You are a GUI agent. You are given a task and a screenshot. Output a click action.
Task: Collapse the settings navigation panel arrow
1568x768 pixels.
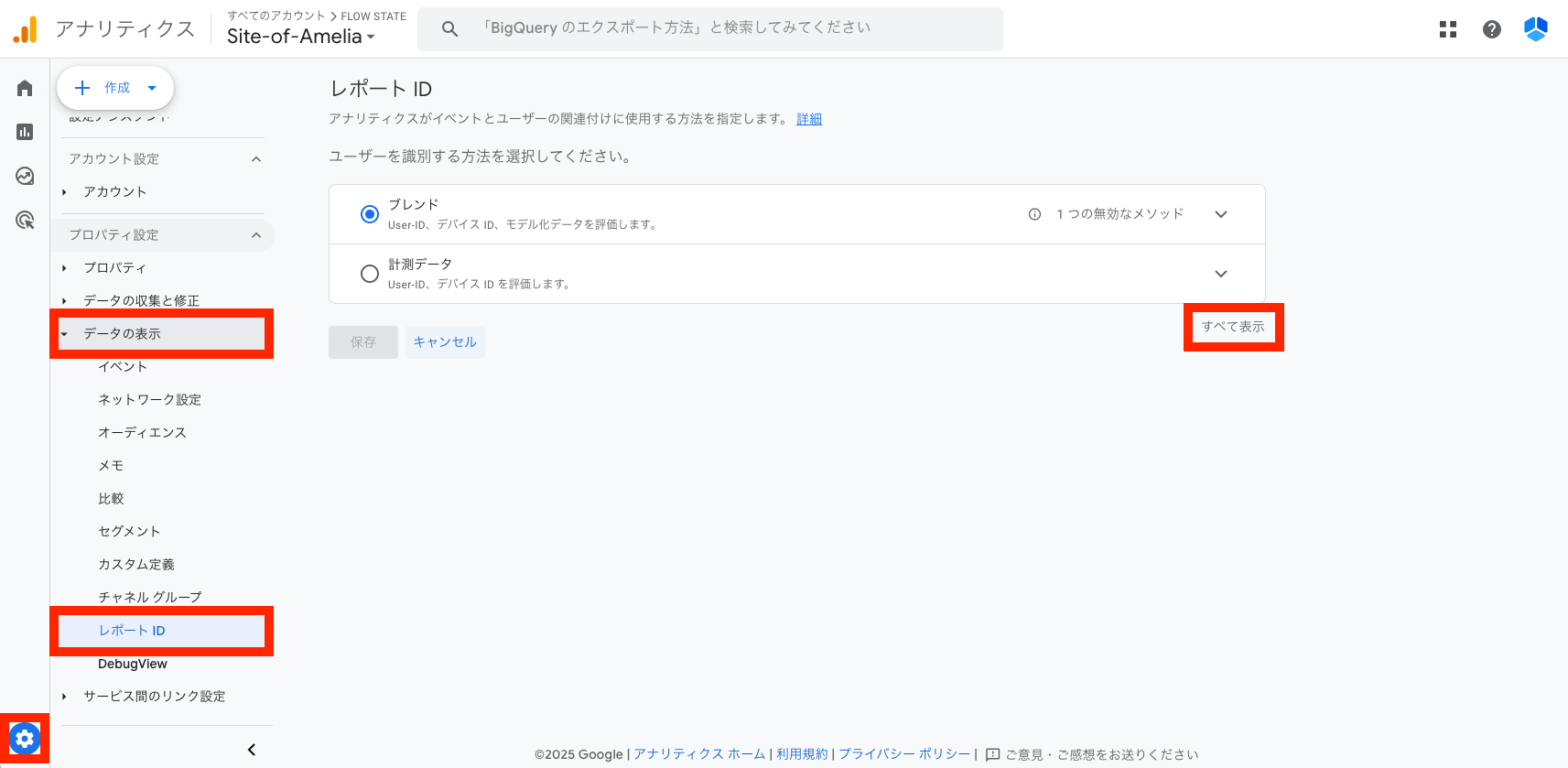[252, 750]
